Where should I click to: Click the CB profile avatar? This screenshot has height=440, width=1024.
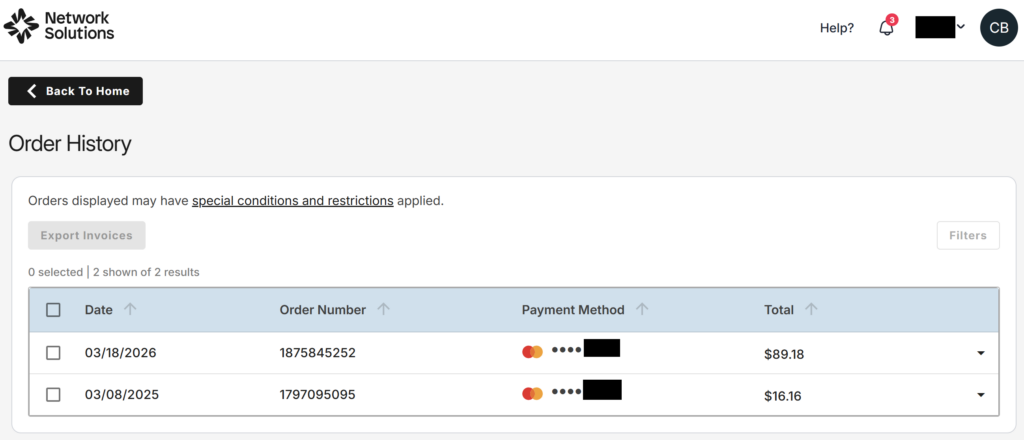(x=998, y=28)
